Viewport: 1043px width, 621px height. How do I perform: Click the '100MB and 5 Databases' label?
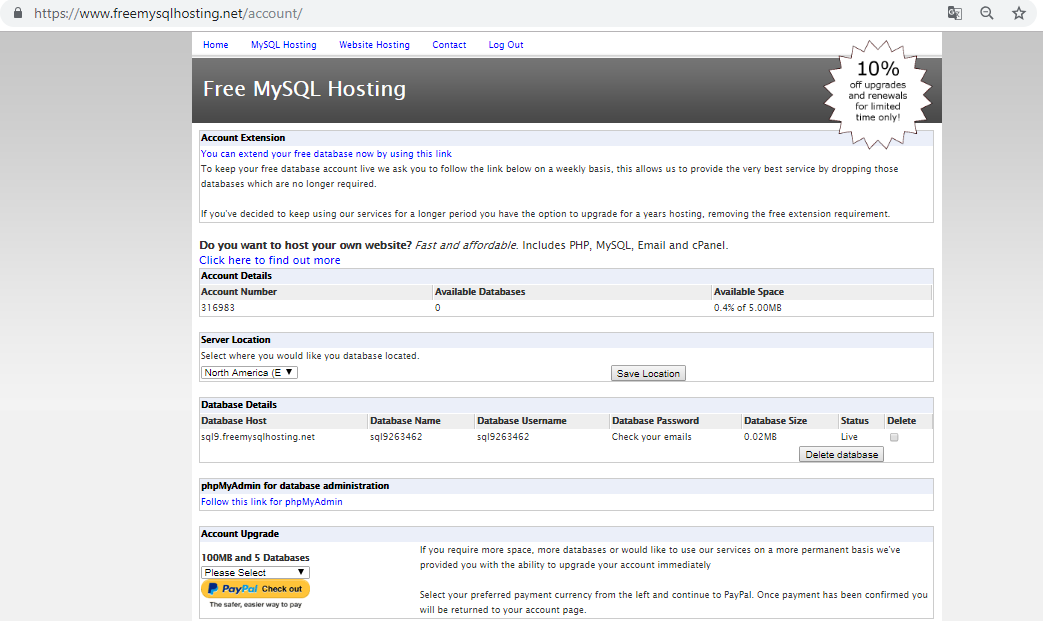[x=255, y=557]
